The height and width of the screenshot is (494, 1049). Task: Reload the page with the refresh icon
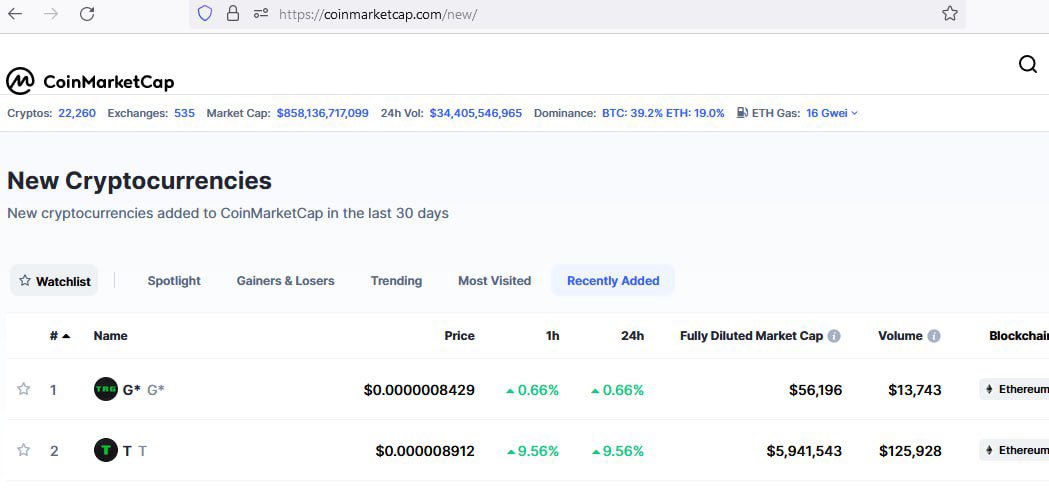coord(87,13)
